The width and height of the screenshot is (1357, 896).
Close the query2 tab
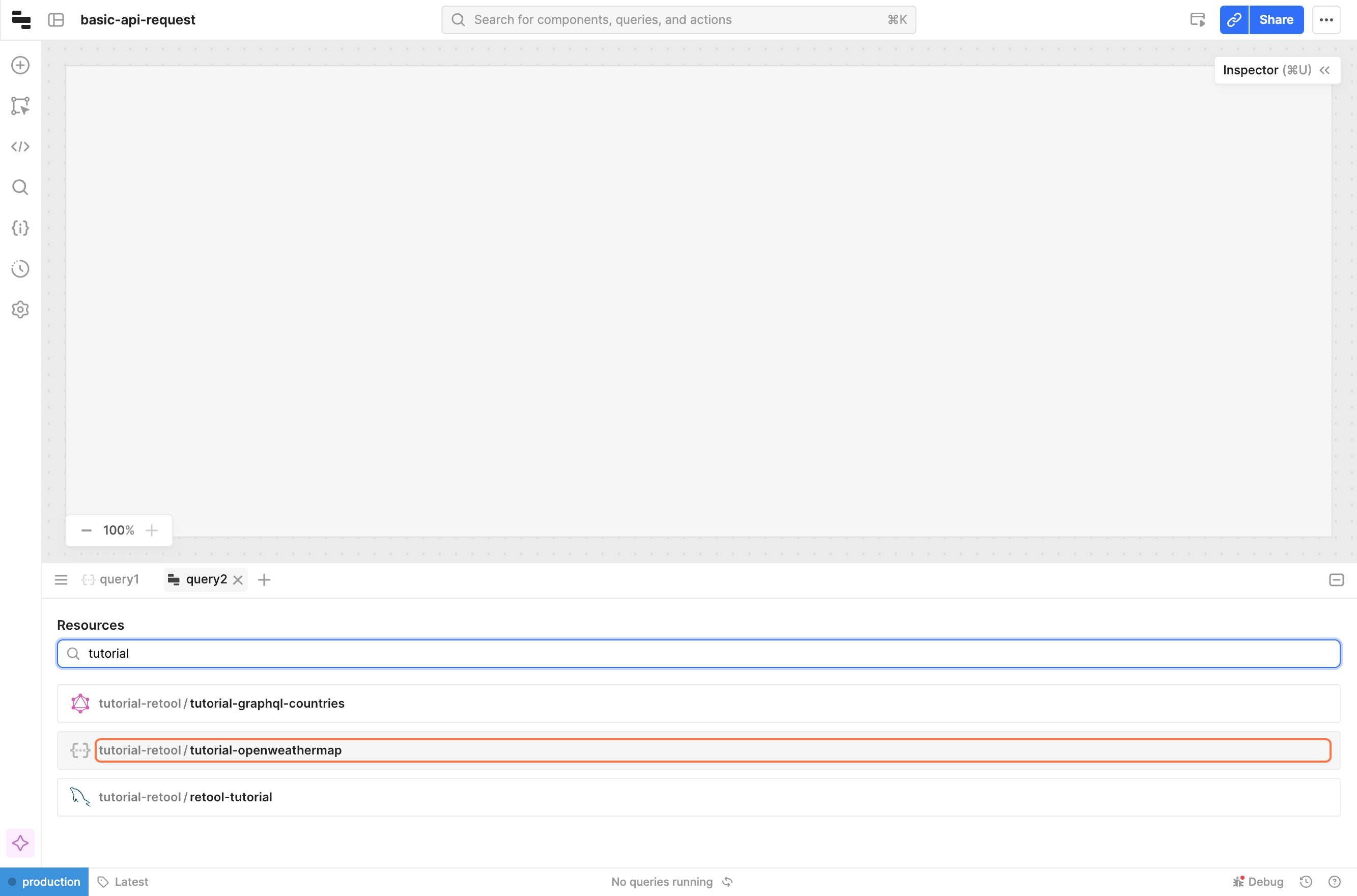[238, 580]
